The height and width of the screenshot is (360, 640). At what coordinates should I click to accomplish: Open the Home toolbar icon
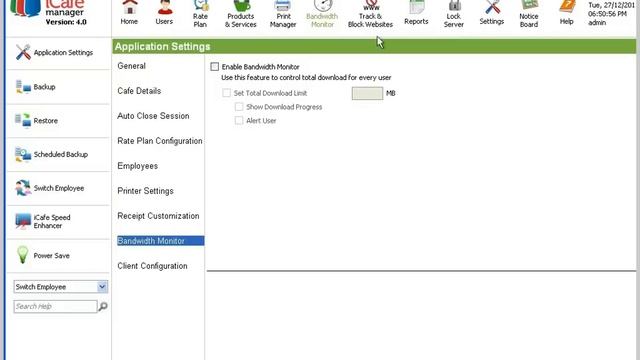129,12
